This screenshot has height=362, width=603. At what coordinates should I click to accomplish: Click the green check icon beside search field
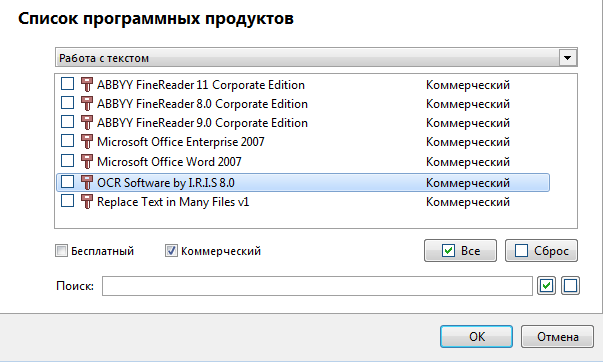[x=547, y=286]
